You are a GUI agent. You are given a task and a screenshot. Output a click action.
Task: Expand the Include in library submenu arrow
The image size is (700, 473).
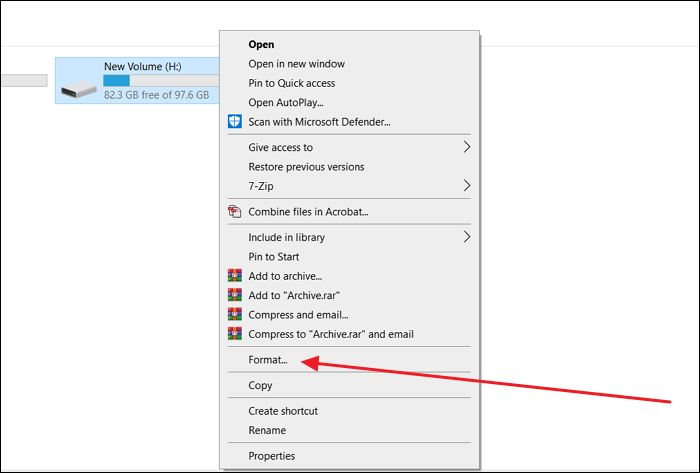click(467, 237)
